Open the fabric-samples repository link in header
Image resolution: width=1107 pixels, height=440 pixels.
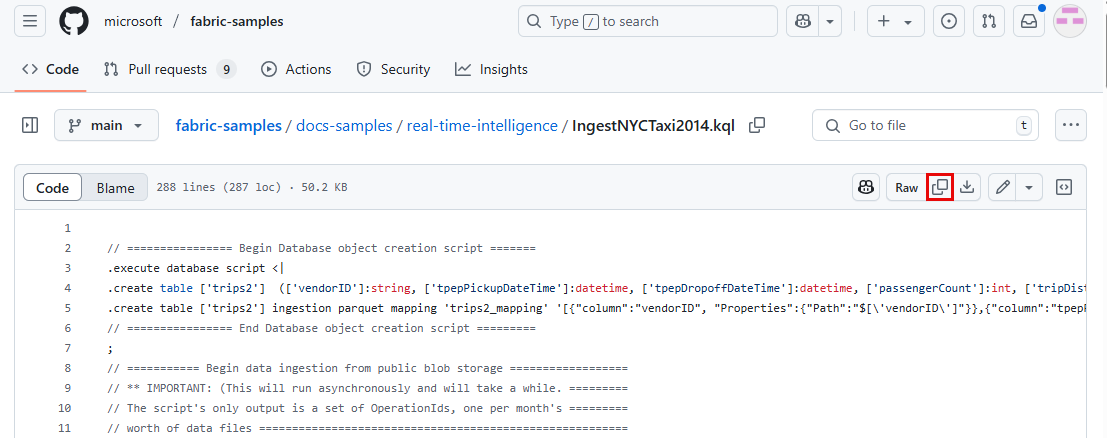tap(237, 21)
